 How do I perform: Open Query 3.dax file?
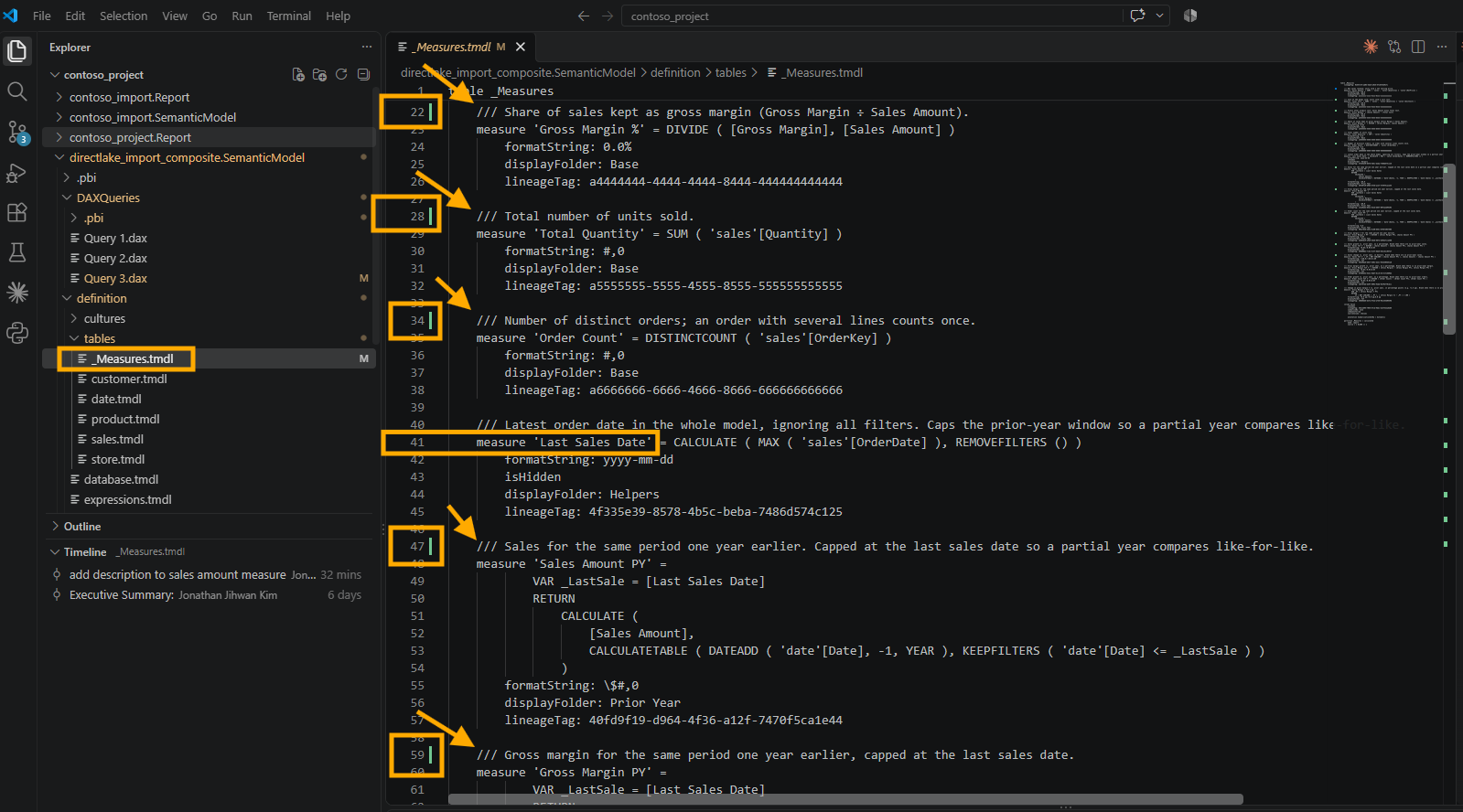(x=115, y=278)
